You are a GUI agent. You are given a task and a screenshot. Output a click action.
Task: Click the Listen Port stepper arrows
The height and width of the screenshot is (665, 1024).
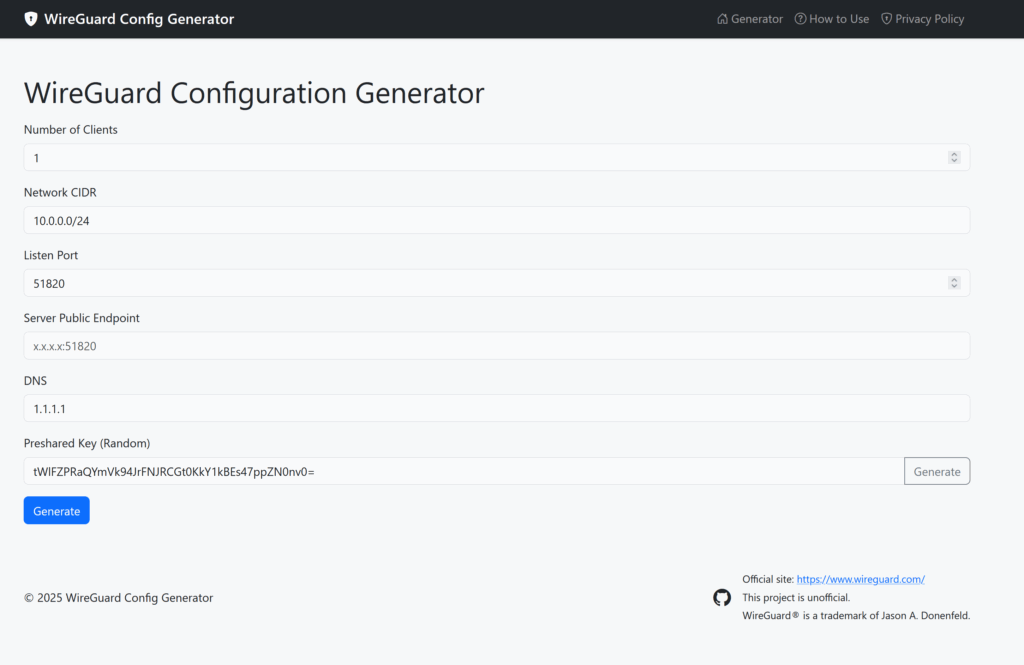(954, 283)
